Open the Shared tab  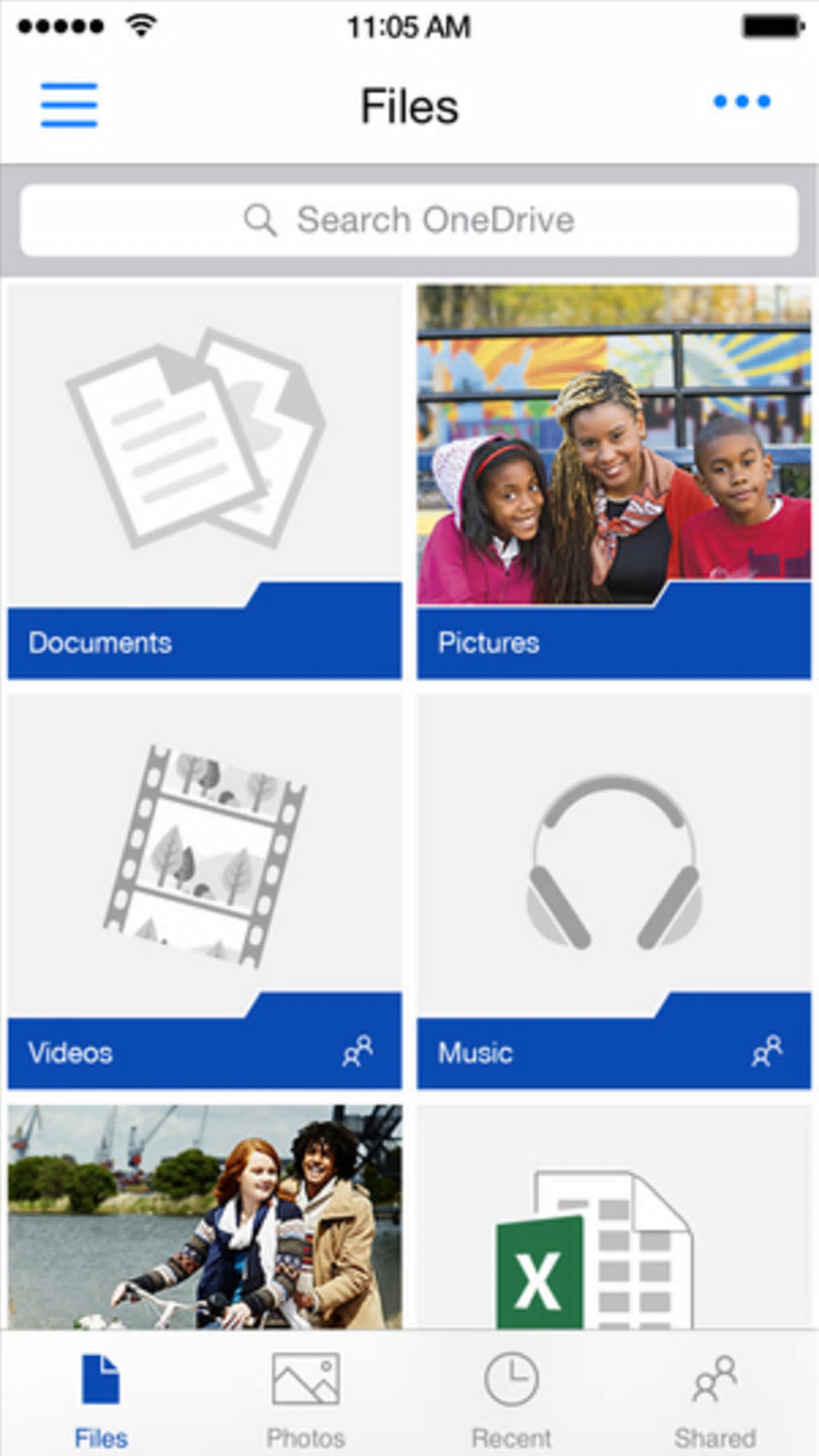point(715,1400)
